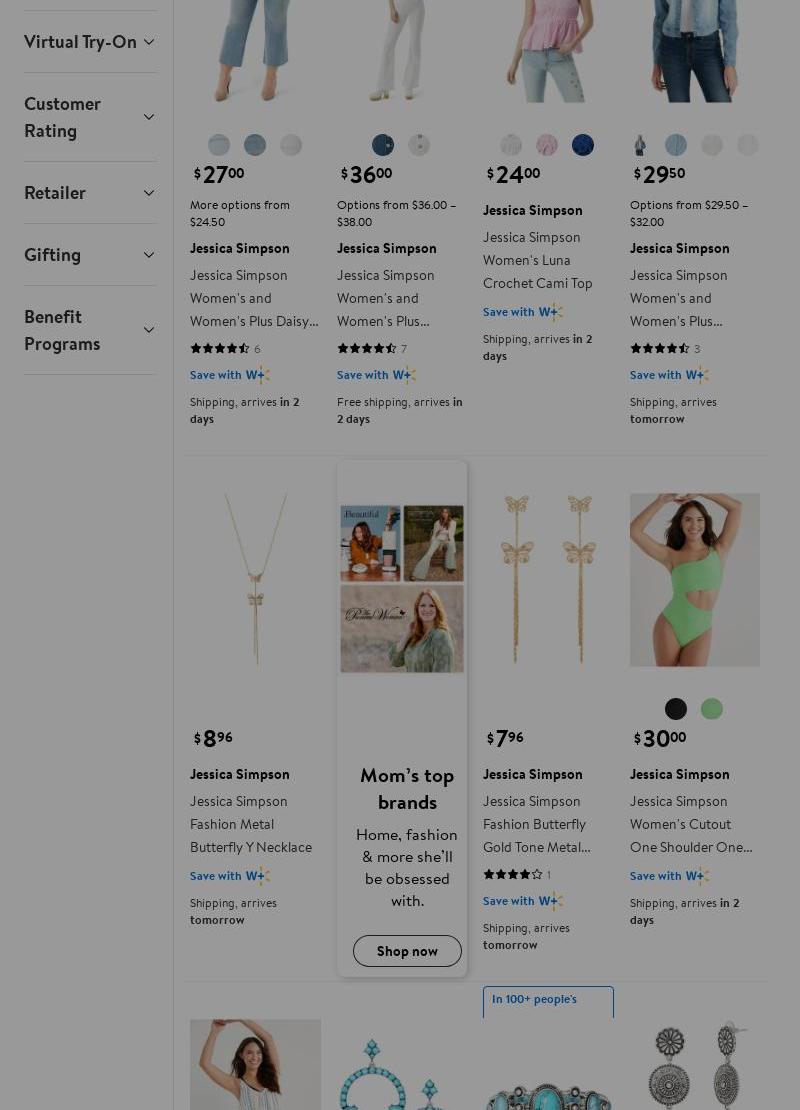Click Walmart+ icon under the Butterfly Y Necklace
Image resolution: width=800 pixels, height=1110 pixels.
(257, 876)
